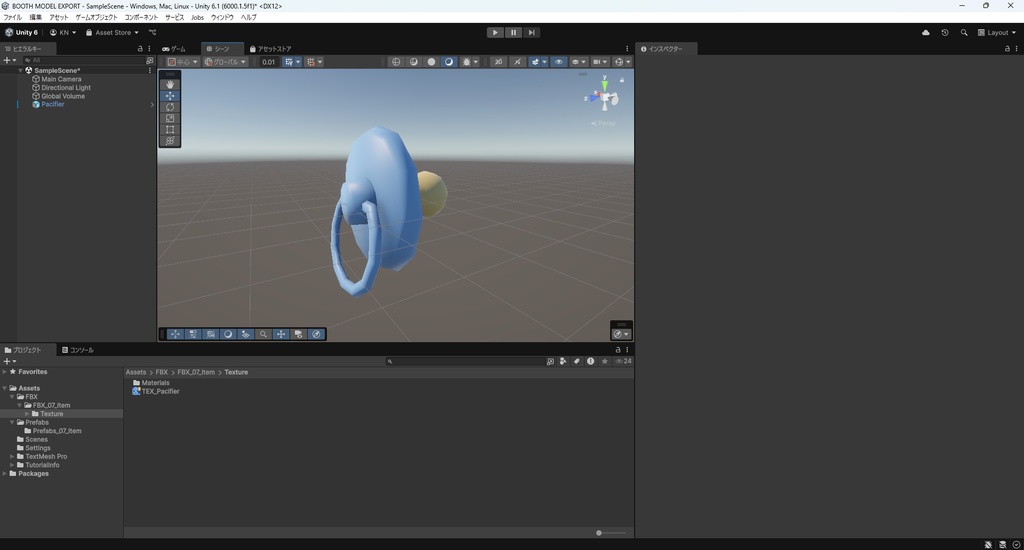Click the 0.01 snap increment field
Screen dimensions: 1024x550
pyautogui.click(x=268, y=62)
